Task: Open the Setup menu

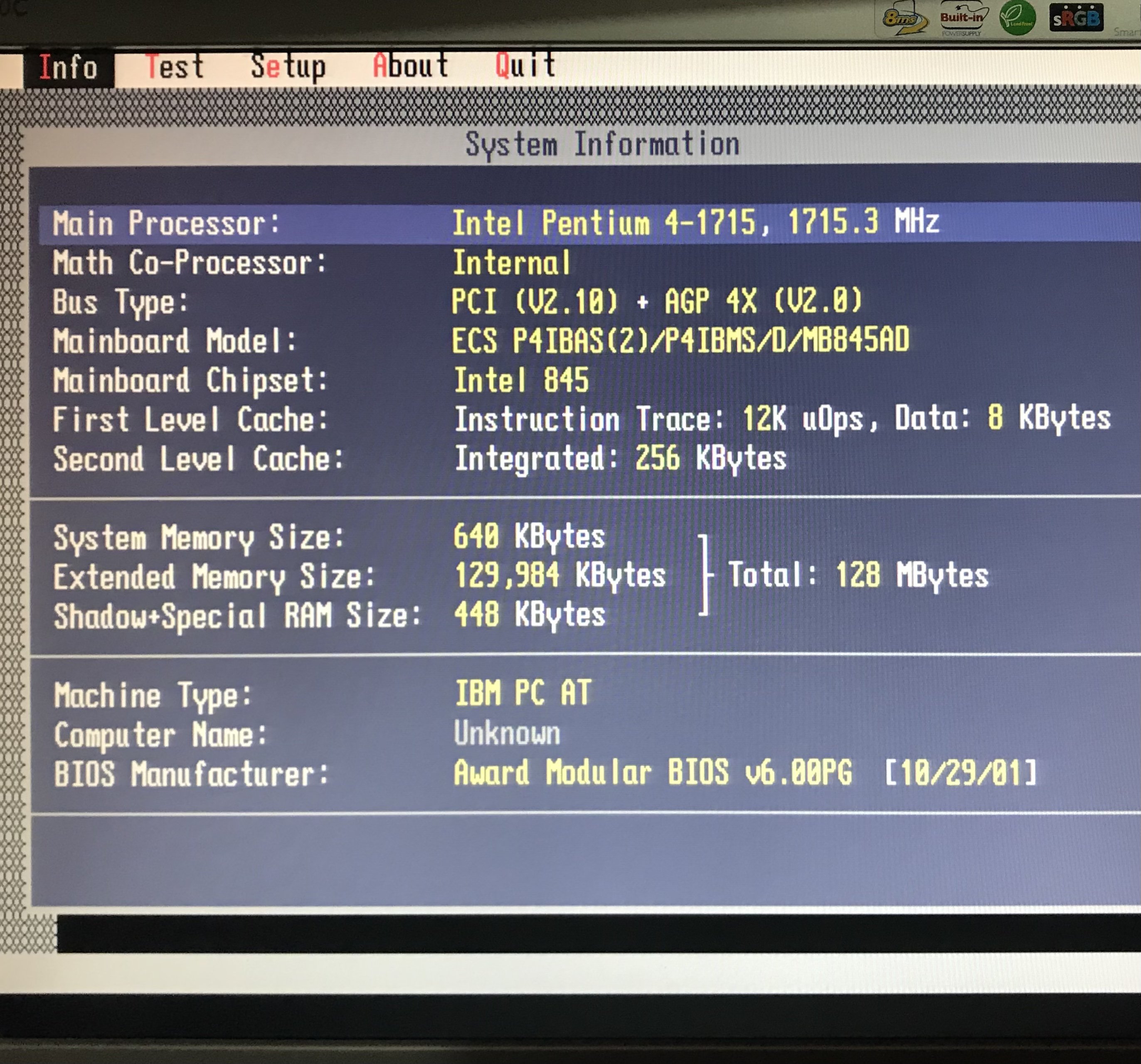Action: (288, 67)
